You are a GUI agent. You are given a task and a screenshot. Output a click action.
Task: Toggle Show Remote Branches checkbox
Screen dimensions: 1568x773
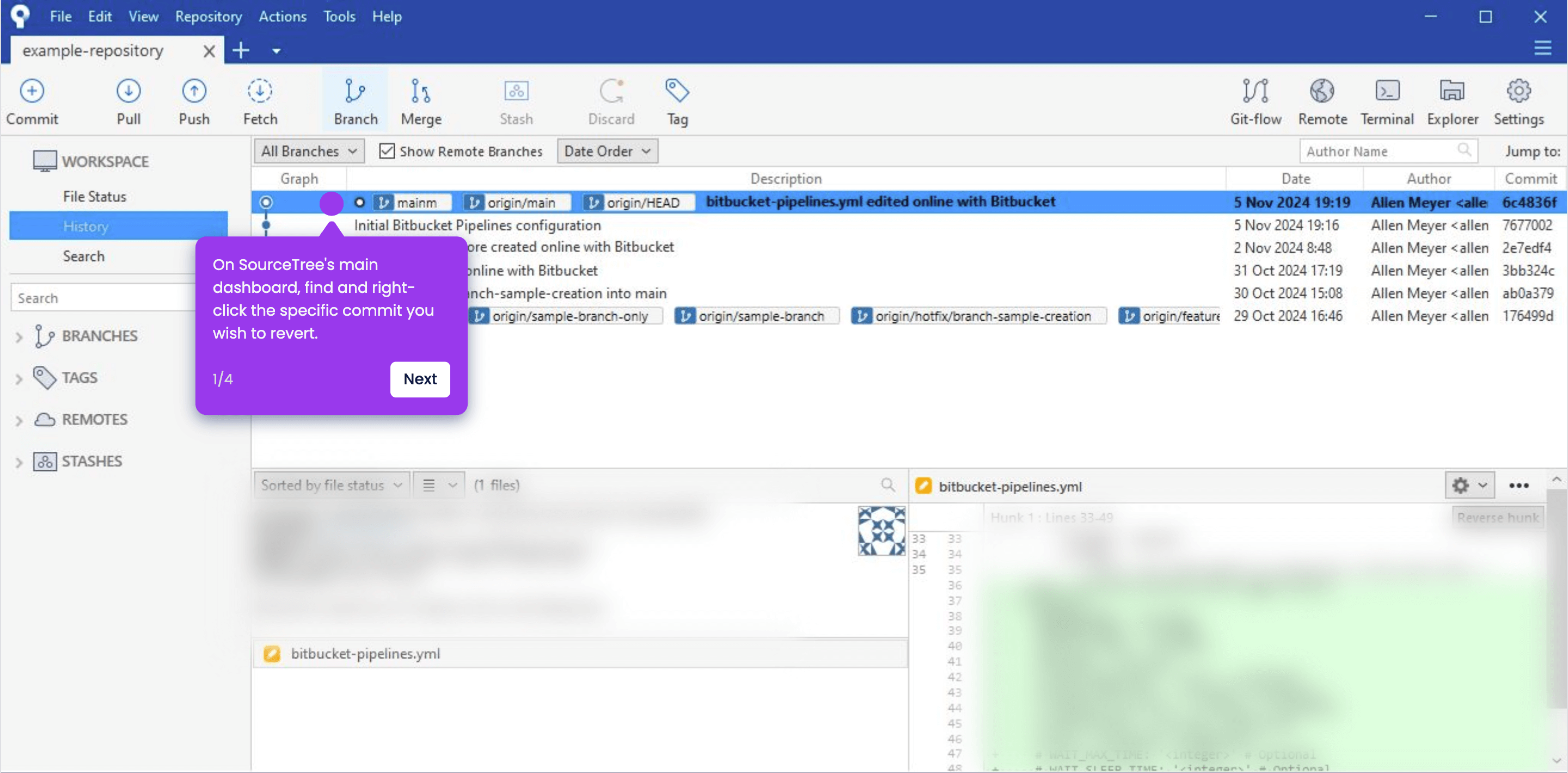click(387, 151)
